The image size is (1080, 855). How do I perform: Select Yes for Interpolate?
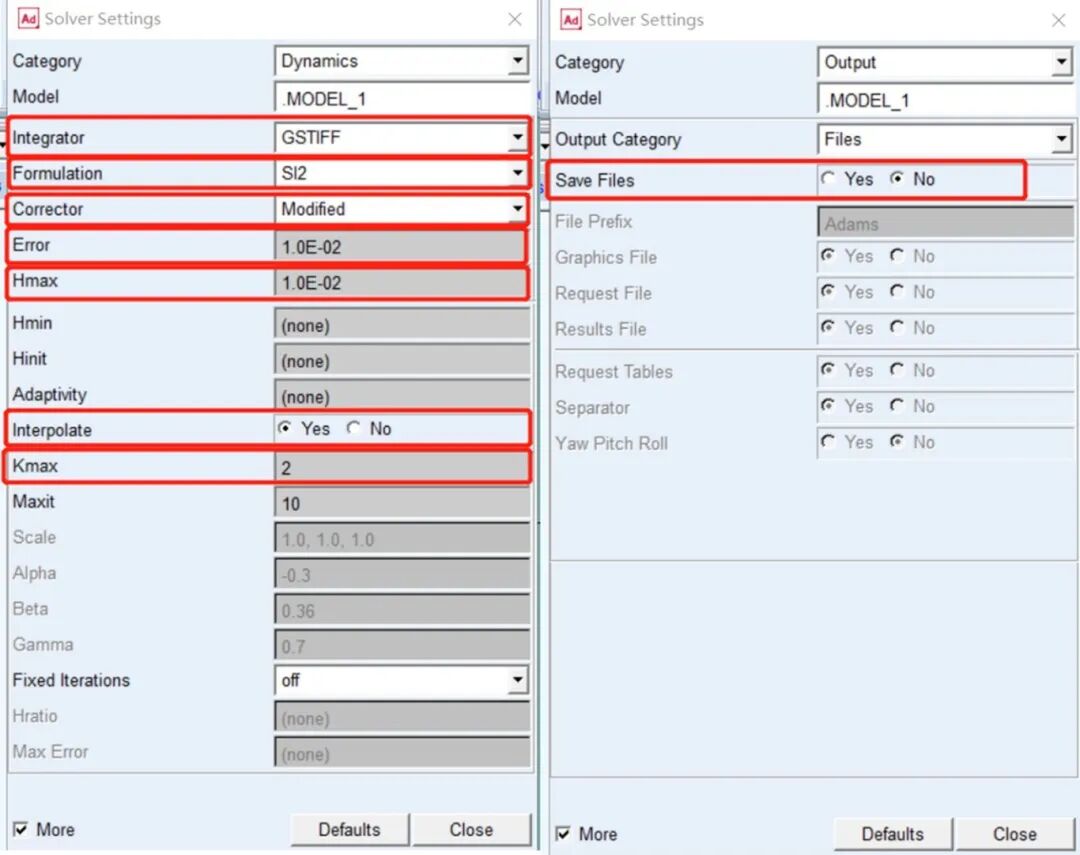(284, 429)
